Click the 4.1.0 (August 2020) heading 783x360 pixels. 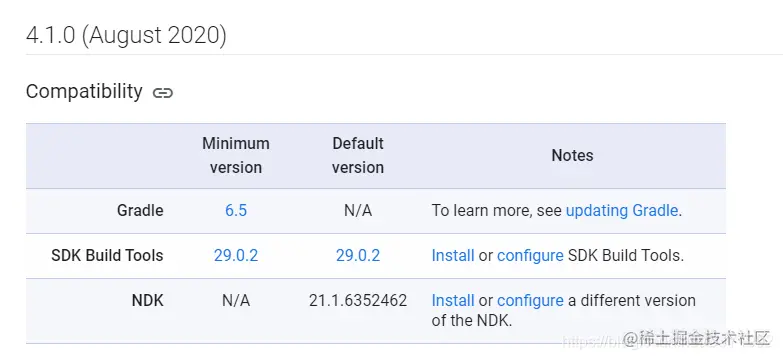coord(126,35)
